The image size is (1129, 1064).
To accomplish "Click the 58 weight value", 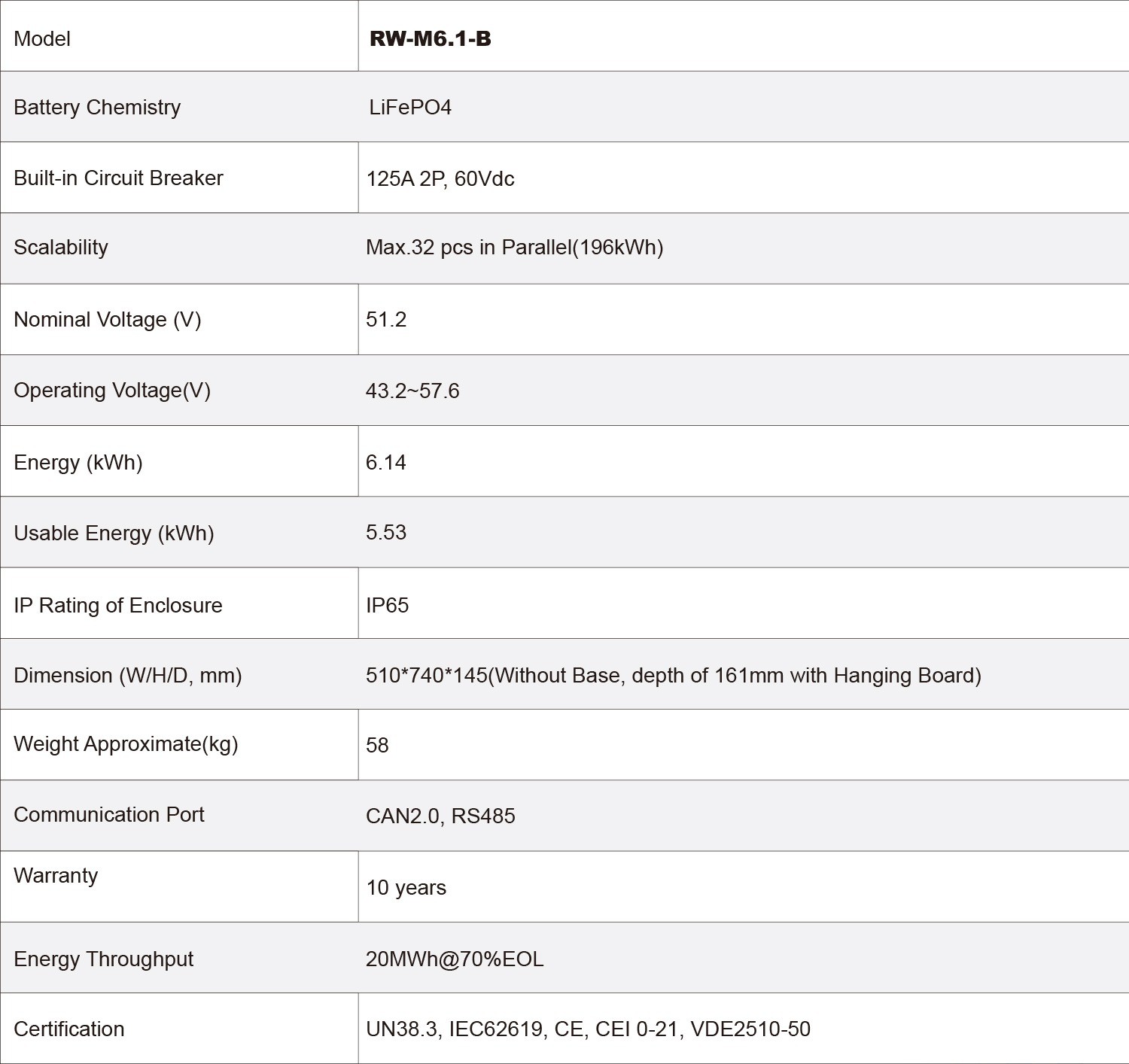I will pyautogui.click(x=377, y=746).
